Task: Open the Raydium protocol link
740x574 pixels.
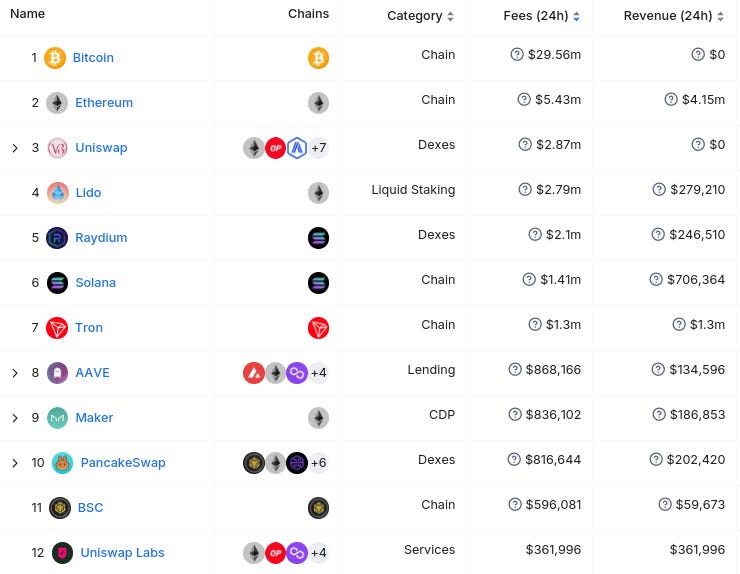Action: click(101, 237)
